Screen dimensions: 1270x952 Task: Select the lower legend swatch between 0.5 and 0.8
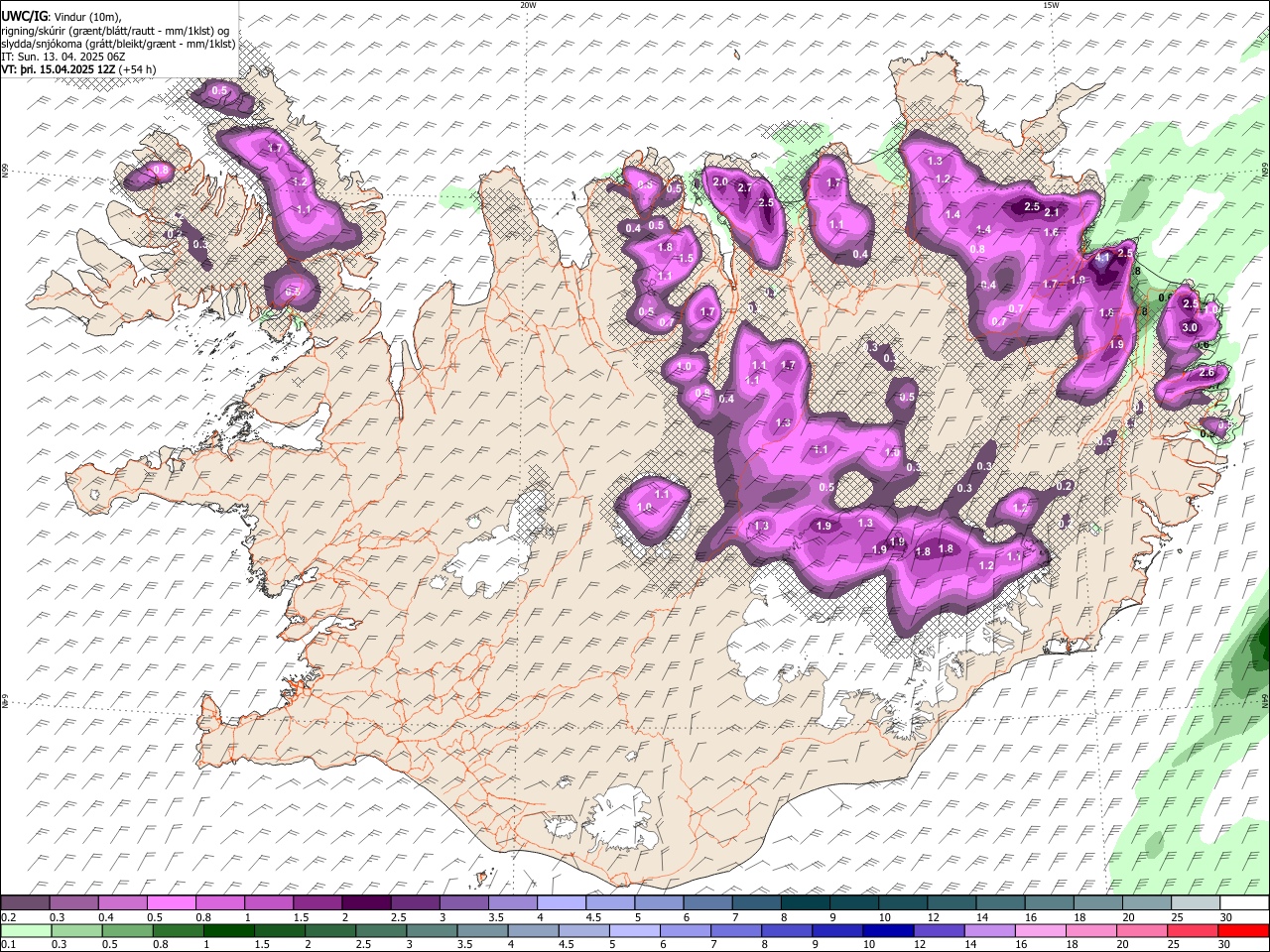click(x=128, y=930)
